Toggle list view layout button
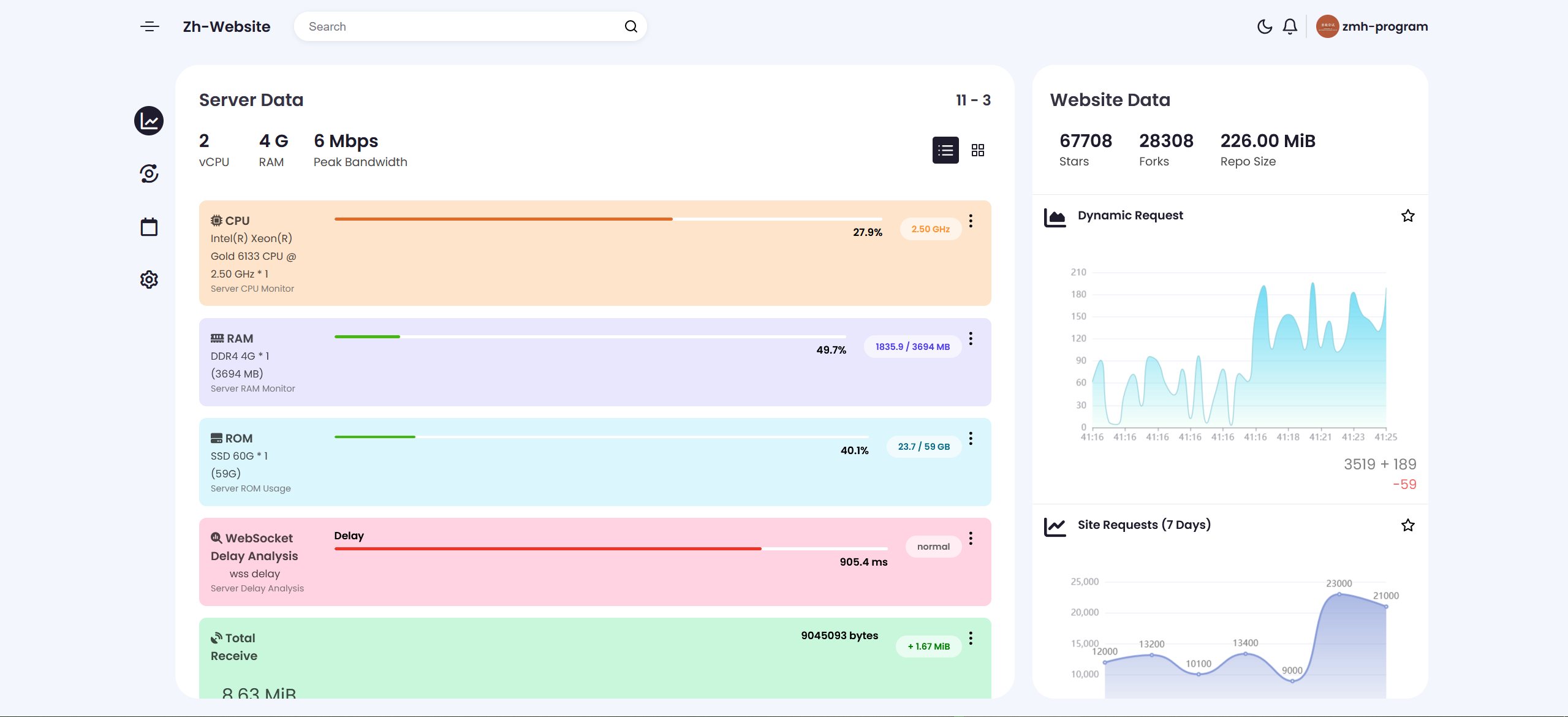 944,150
